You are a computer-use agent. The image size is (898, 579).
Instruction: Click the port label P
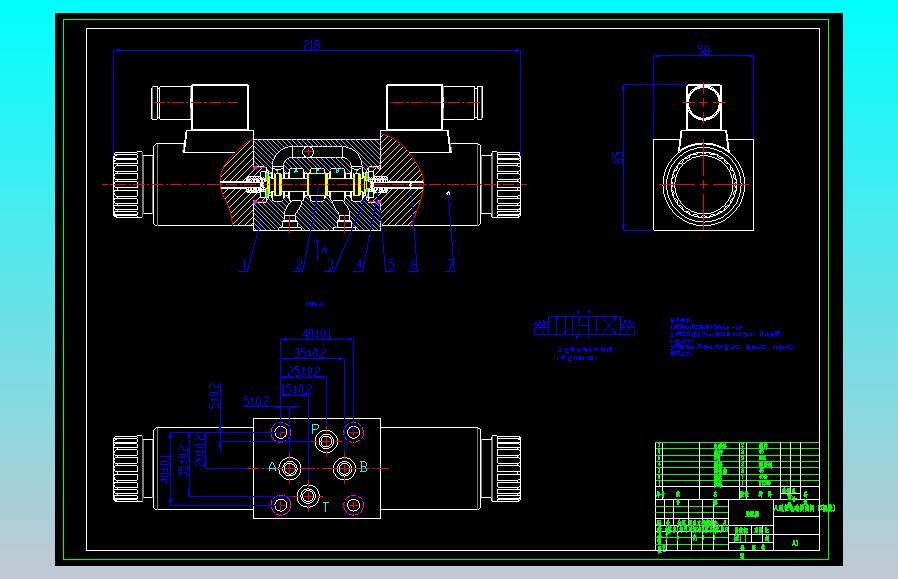[315, 428]
